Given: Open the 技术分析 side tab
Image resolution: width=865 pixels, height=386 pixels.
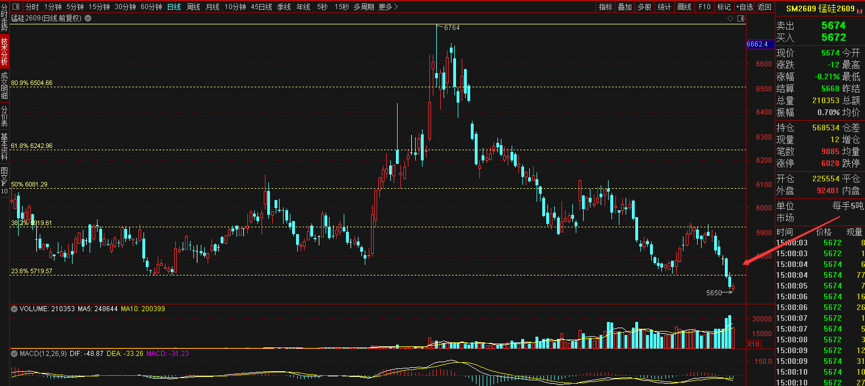Looking at the screenshot, I should coord(4,52).
